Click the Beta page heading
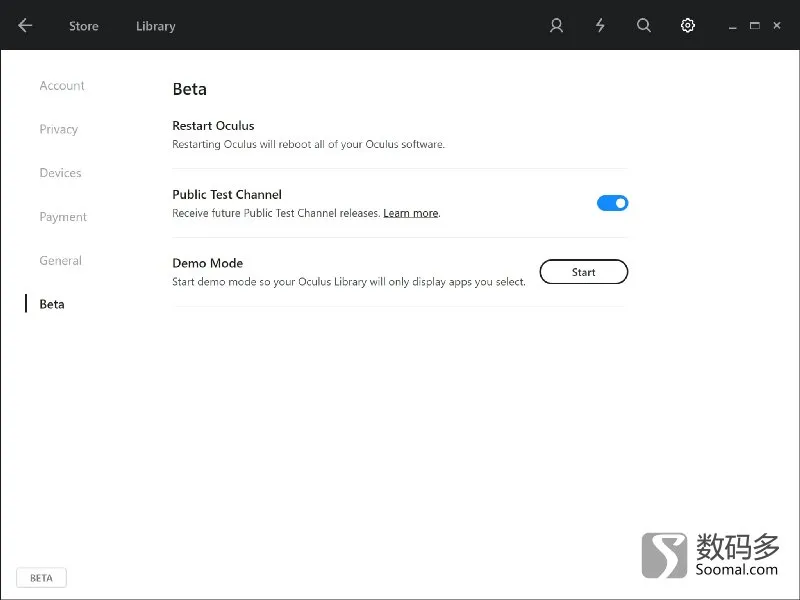This screenshot has width=800, height=600. [x=190, y=89]
